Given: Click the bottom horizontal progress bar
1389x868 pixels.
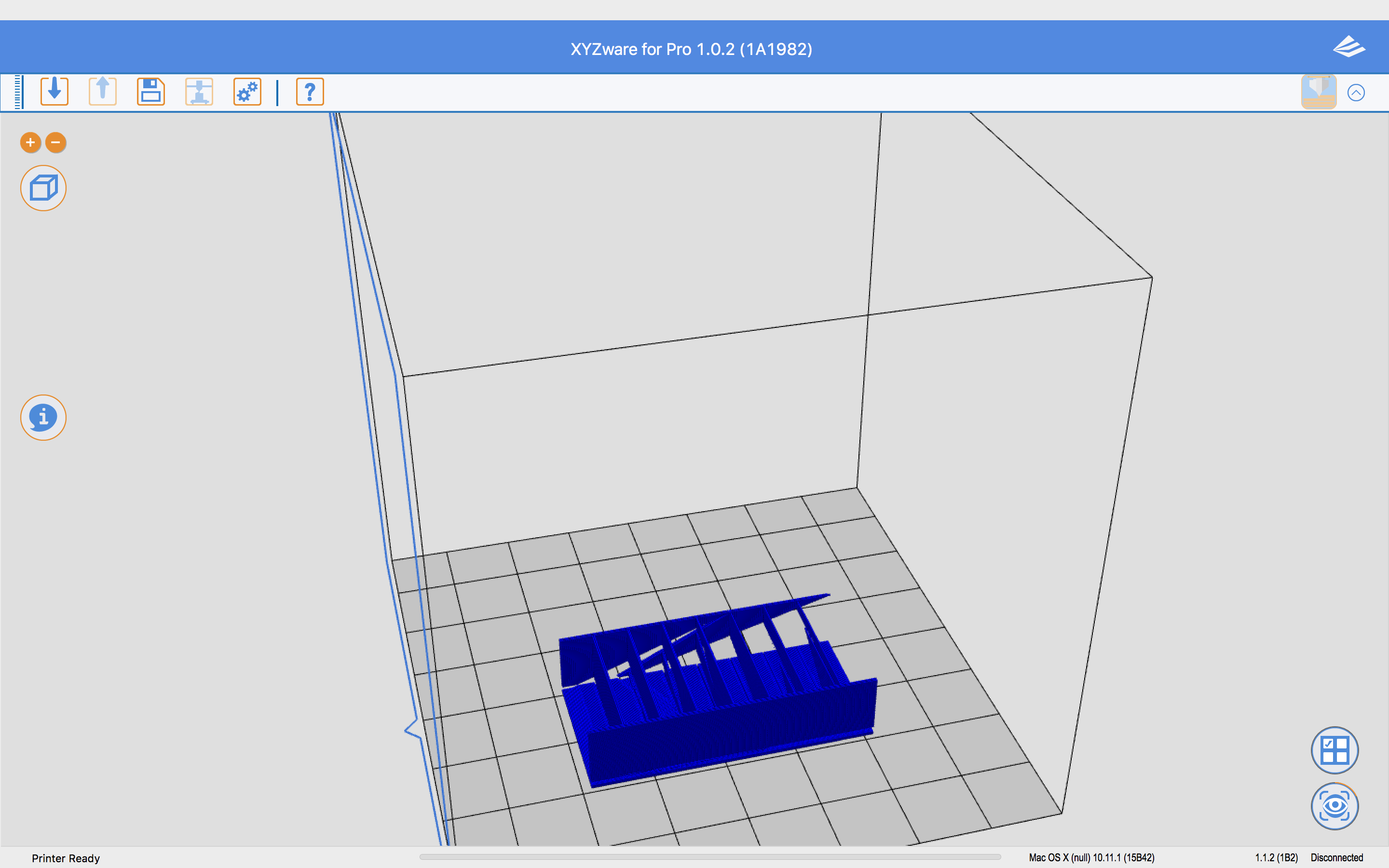Looking at the screenshot, I should pyautogui.click(x=710, y=857).
